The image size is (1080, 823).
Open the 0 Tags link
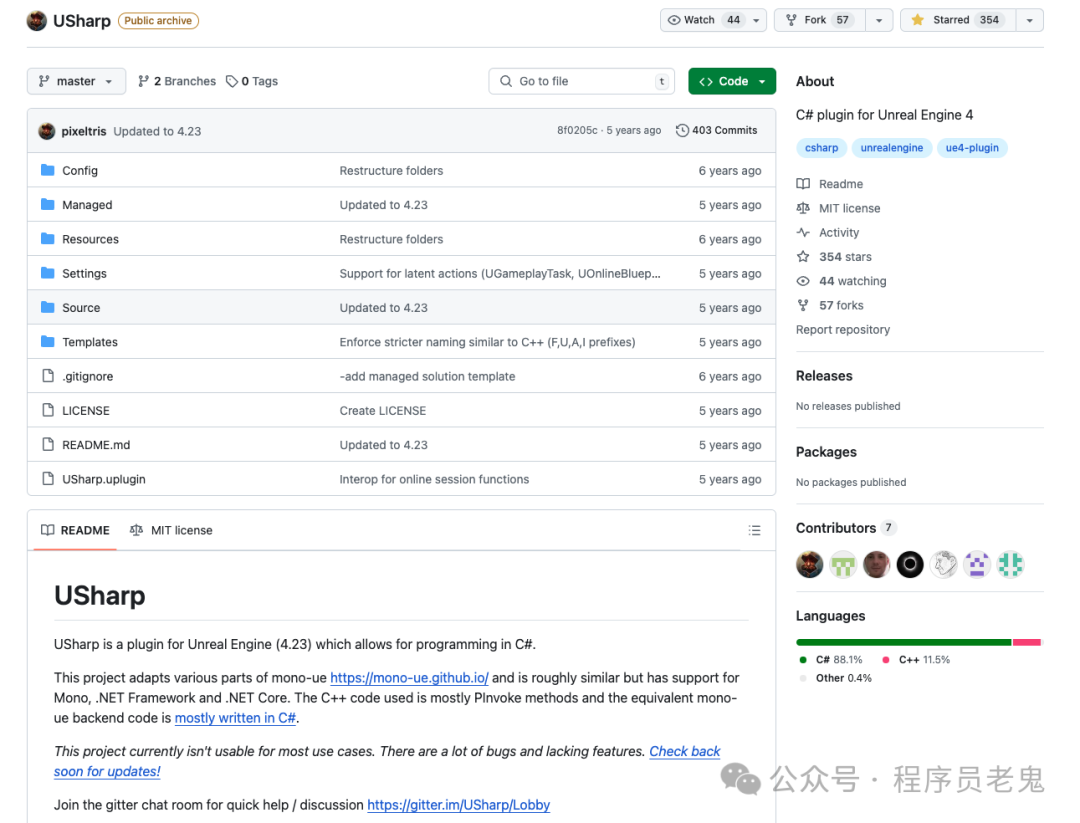click(252, 81)
